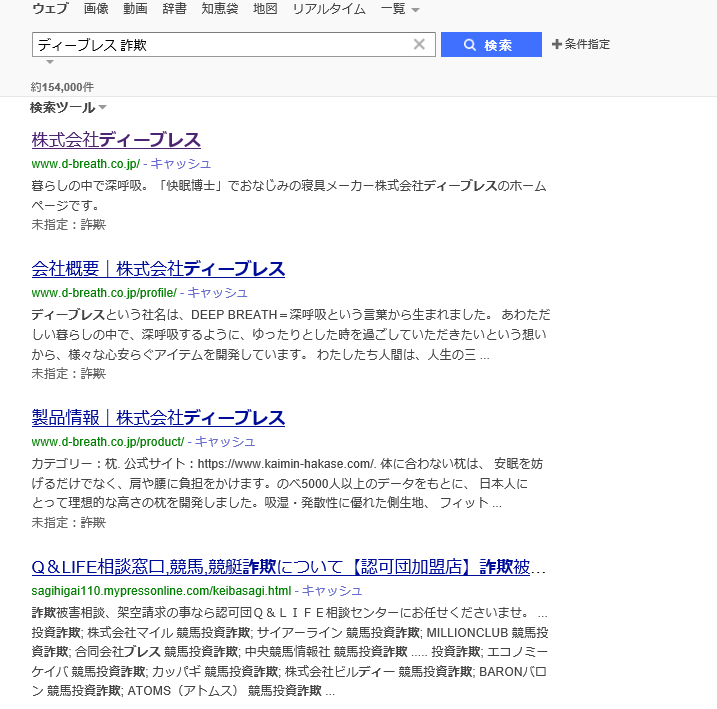Open the 製品情報｜株式会社ディーブレス result
This screenshot has height=709, width=717.
(x=158, y=418)
